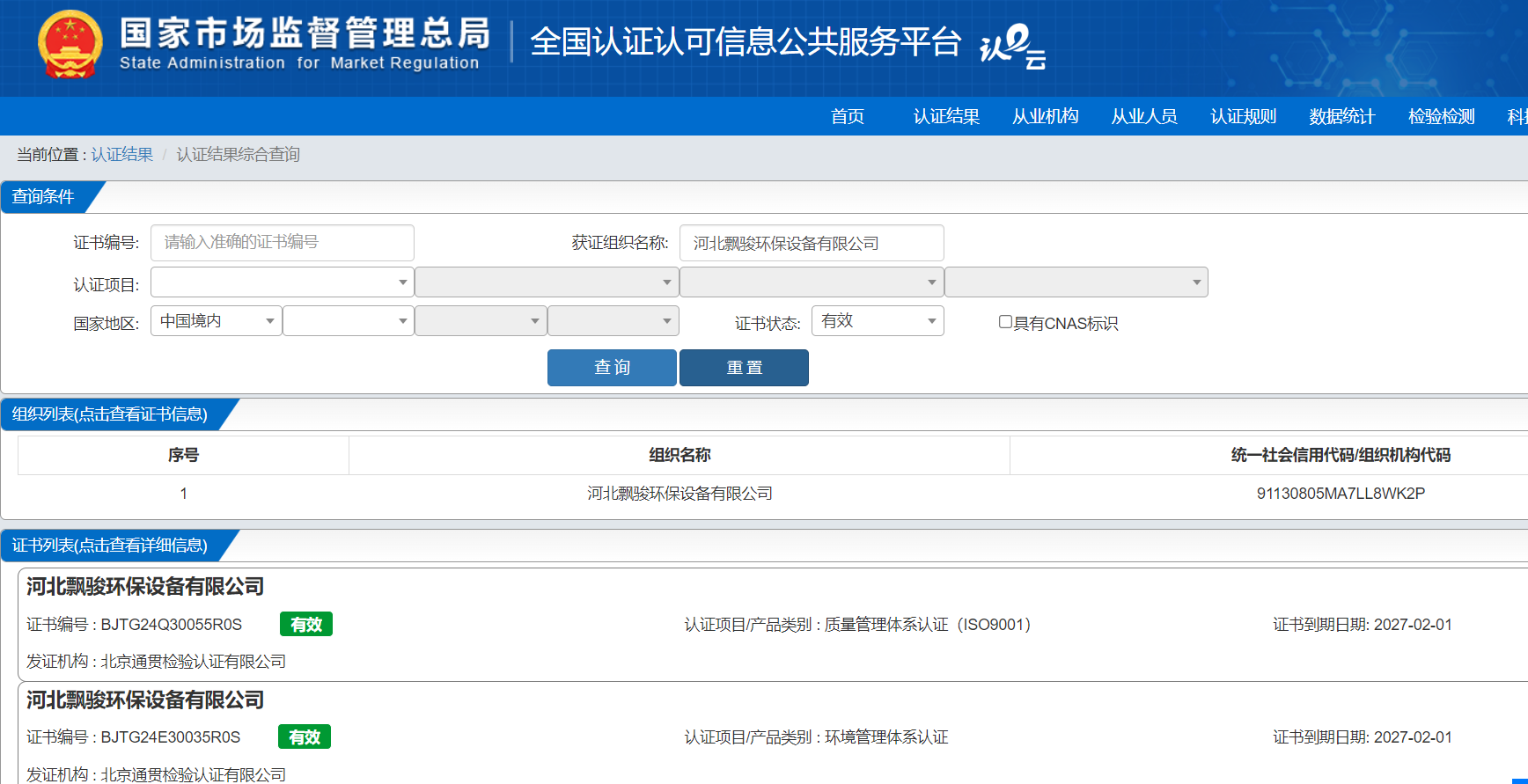Focus the 证书编号 input field
The height and width of the screenshot is (784, 1528).
(283, 243)
